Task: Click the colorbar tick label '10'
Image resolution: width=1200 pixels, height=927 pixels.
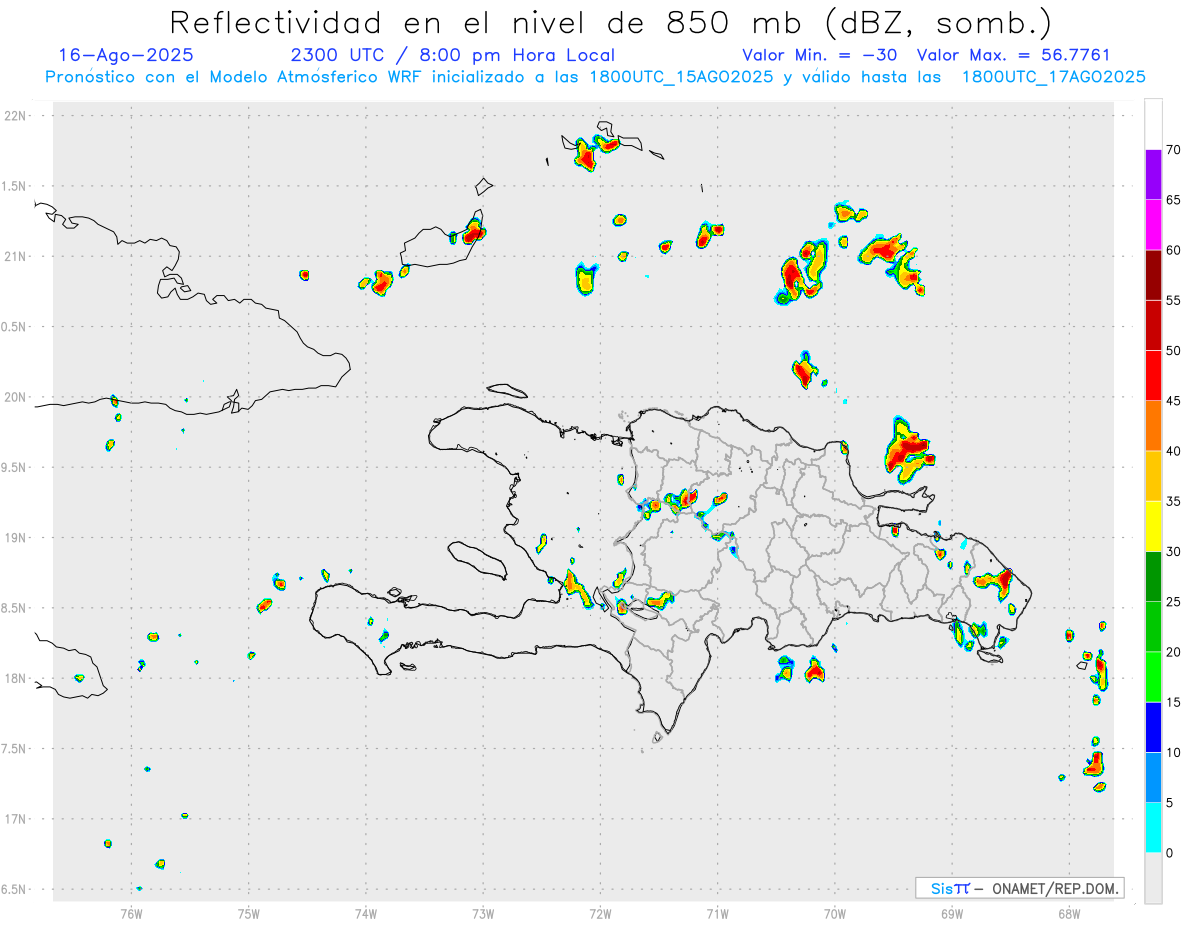Action: pos(1174,753)
